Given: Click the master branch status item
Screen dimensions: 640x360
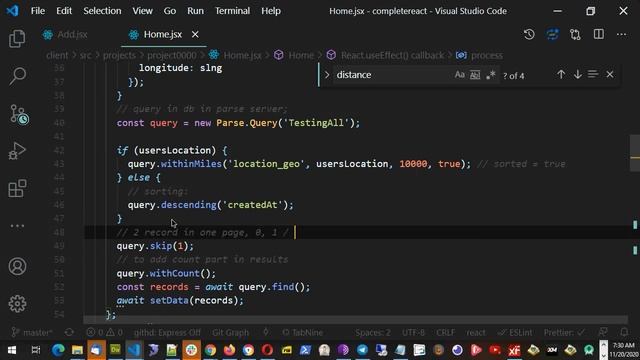Looking at the screenshot, I should coord(32,333).
